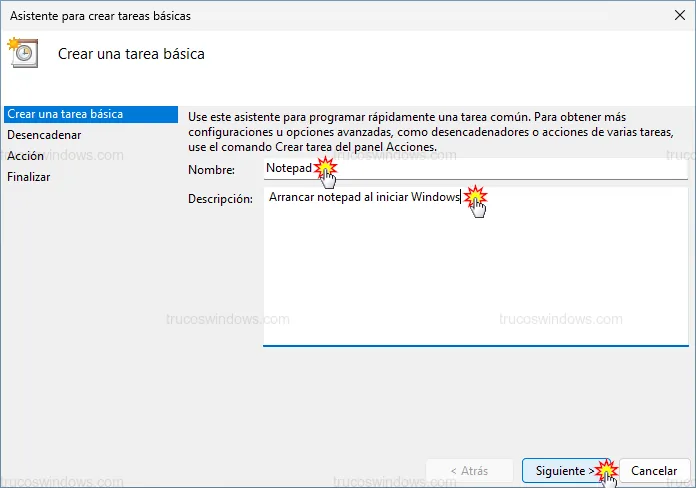Open the Acción step in sidebar

pyautogui.click(x=25, y=156)
